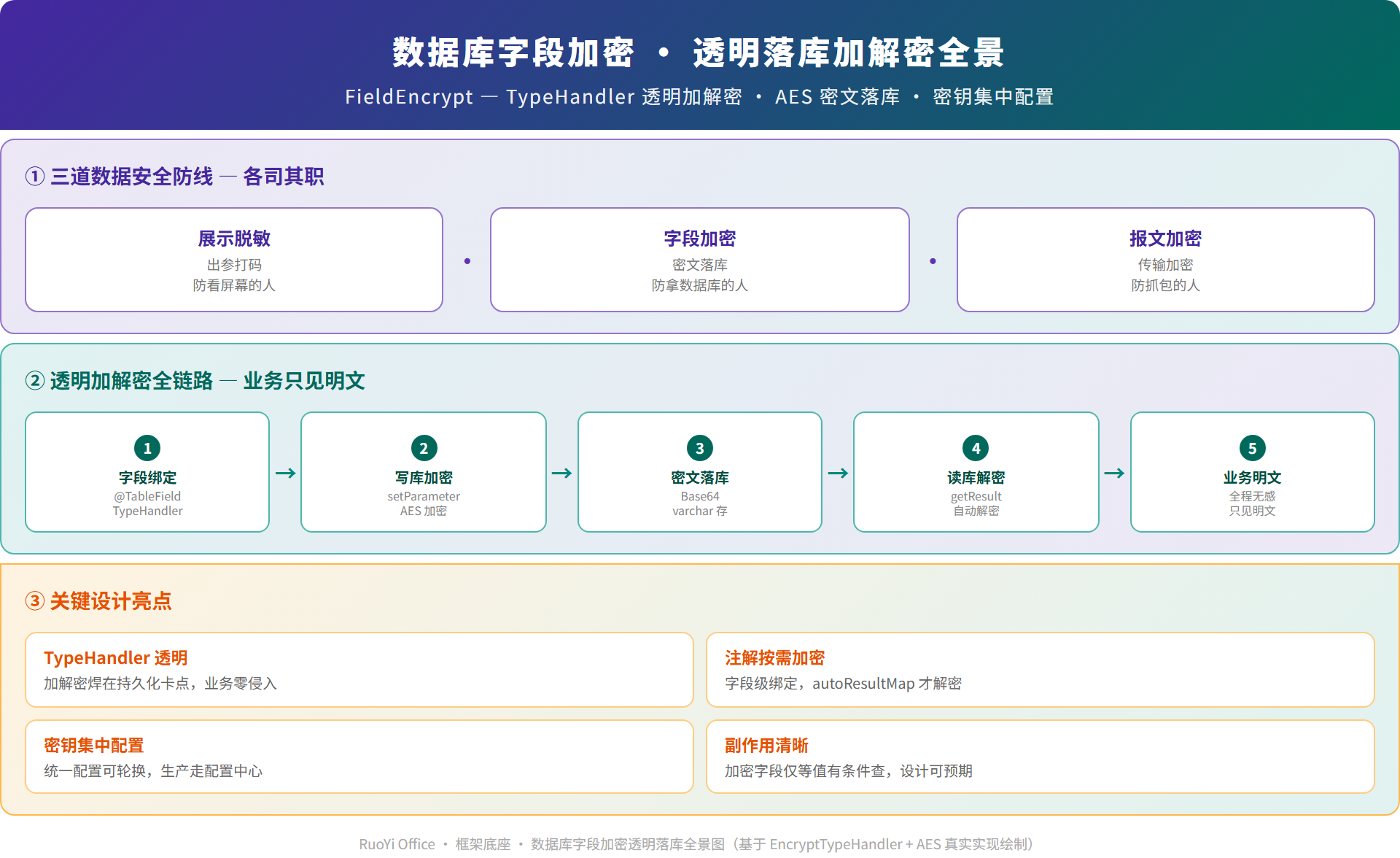Click 密文落库 under the 字段加密 title

(x=700, y=265)
